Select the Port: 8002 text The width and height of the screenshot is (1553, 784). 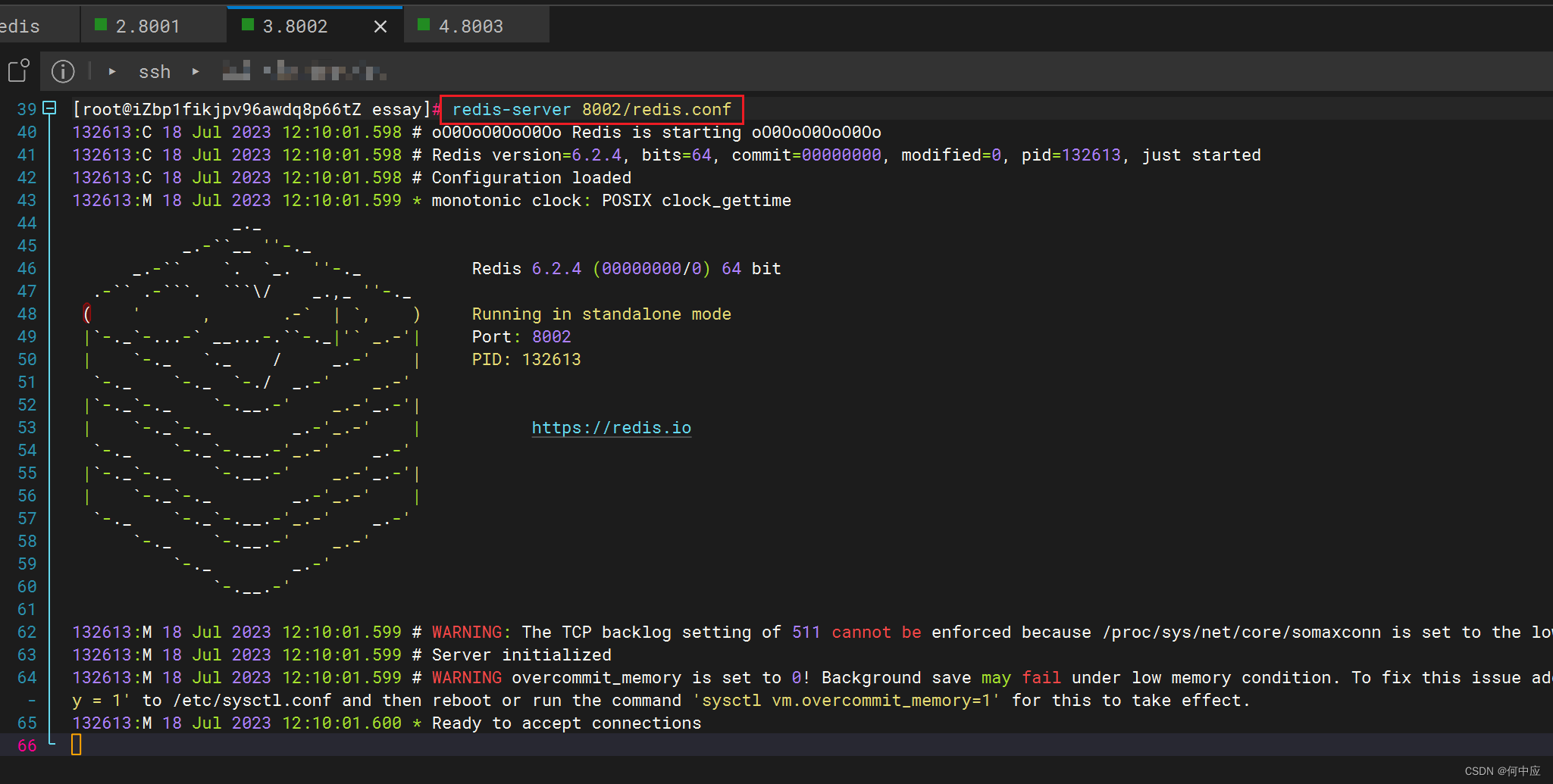(x=521, y=337)
